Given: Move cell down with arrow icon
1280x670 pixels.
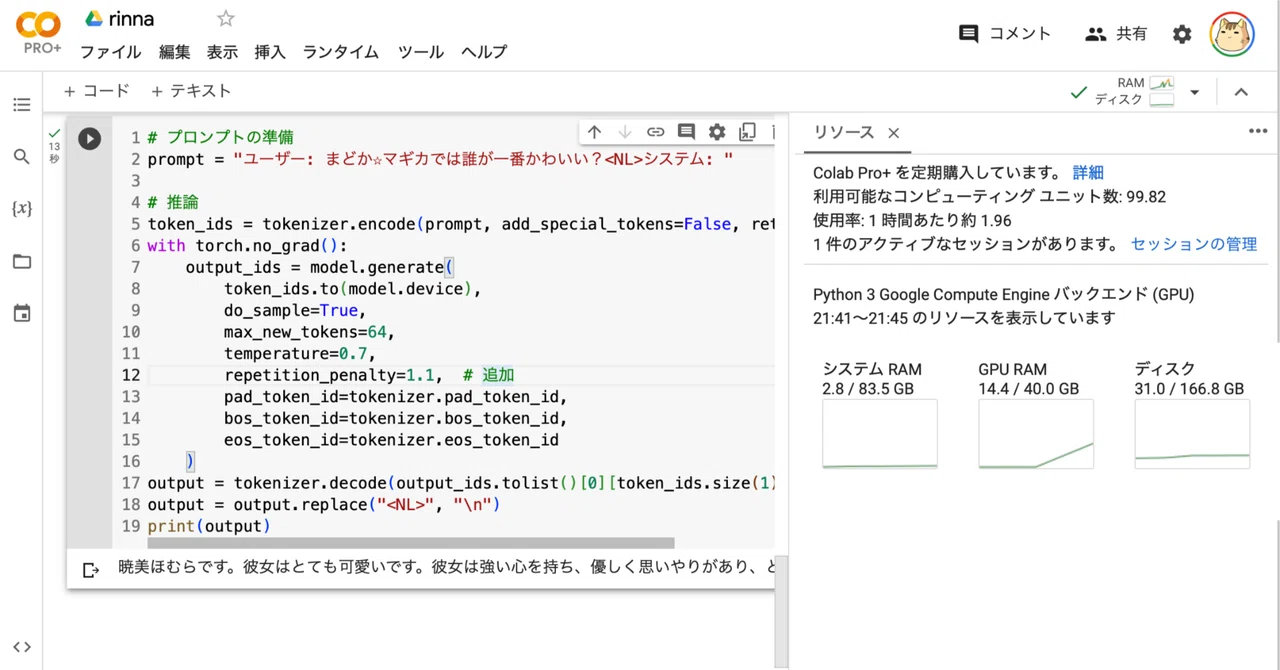Looking at the screenshot, I should pyautogui.click(x=625, y=132).
